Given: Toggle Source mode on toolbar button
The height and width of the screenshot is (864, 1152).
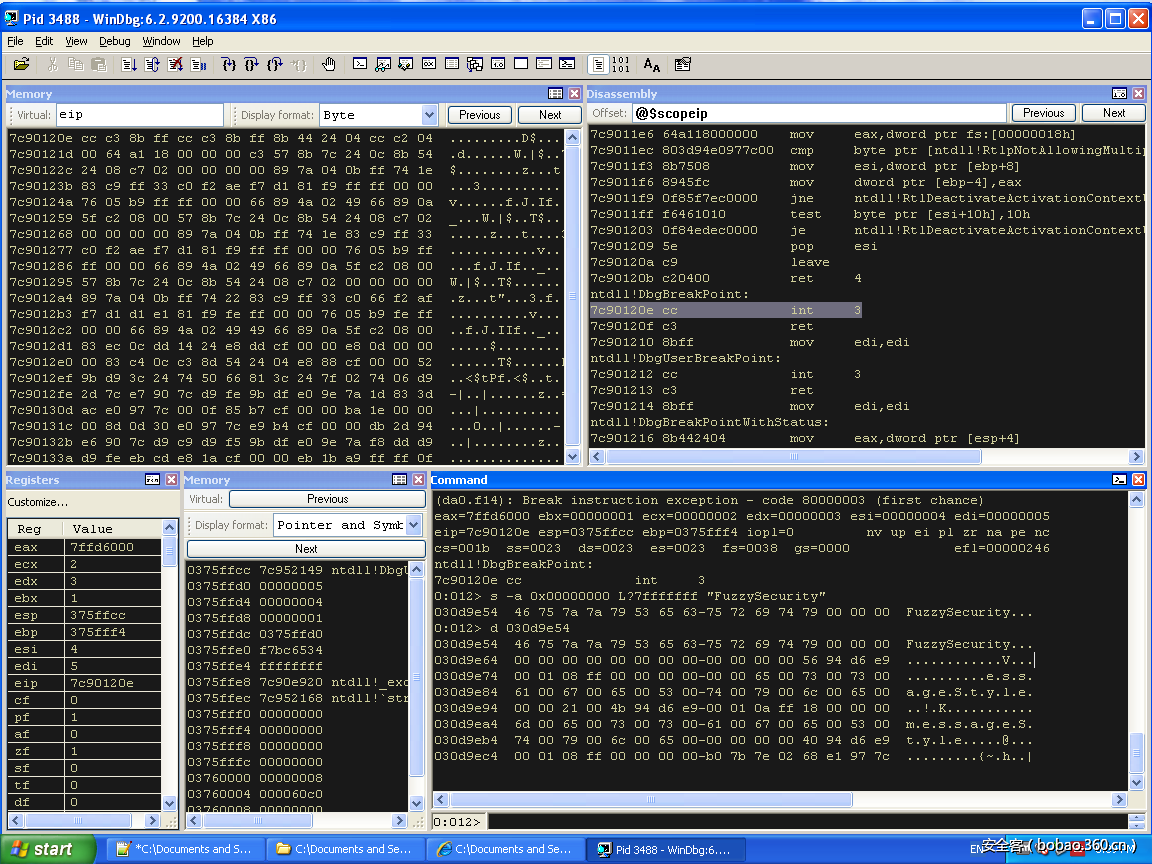Looking at the screenshot, I should [598, 64].
